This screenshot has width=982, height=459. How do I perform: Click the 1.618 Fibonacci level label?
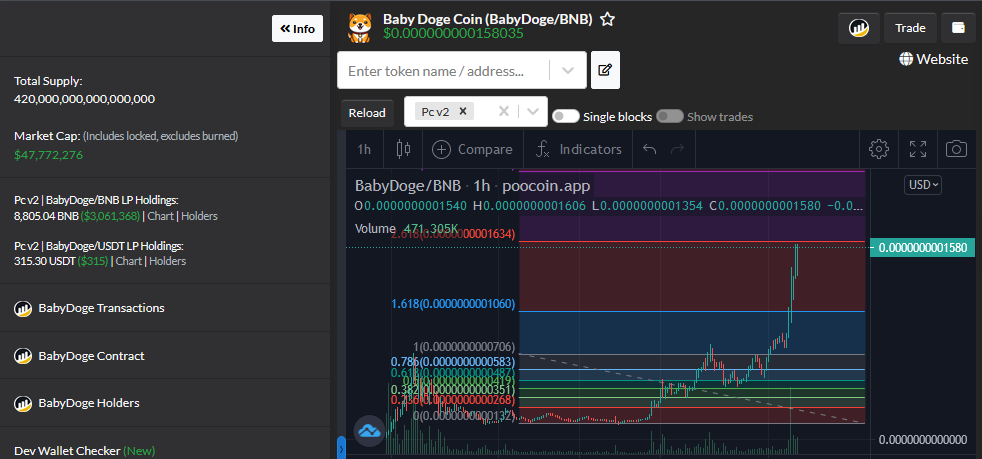453,304
